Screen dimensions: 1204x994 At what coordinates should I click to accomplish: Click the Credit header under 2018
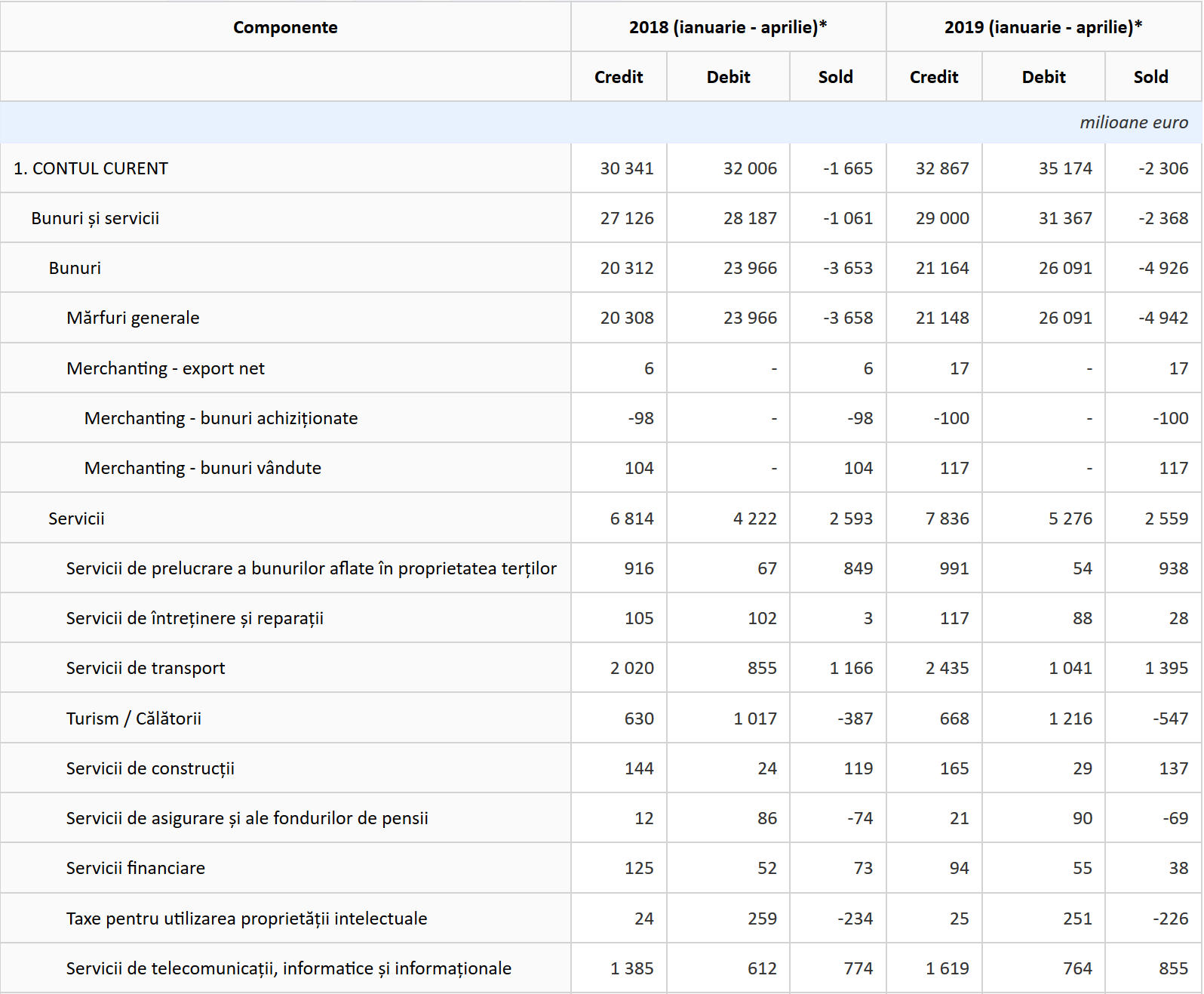click(618, 77)
